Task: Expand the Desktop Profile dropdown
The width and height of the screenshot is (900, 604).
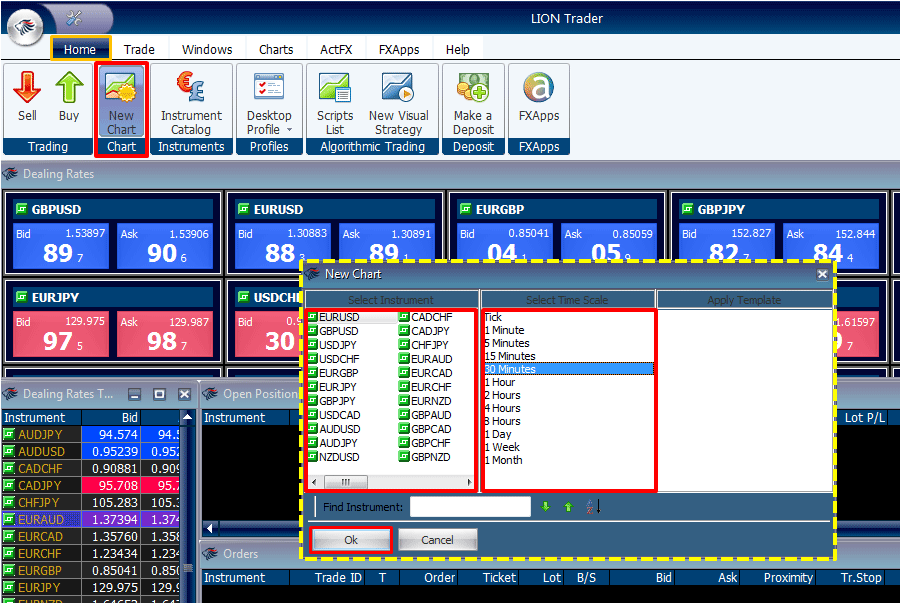Action: pos(289,130)
